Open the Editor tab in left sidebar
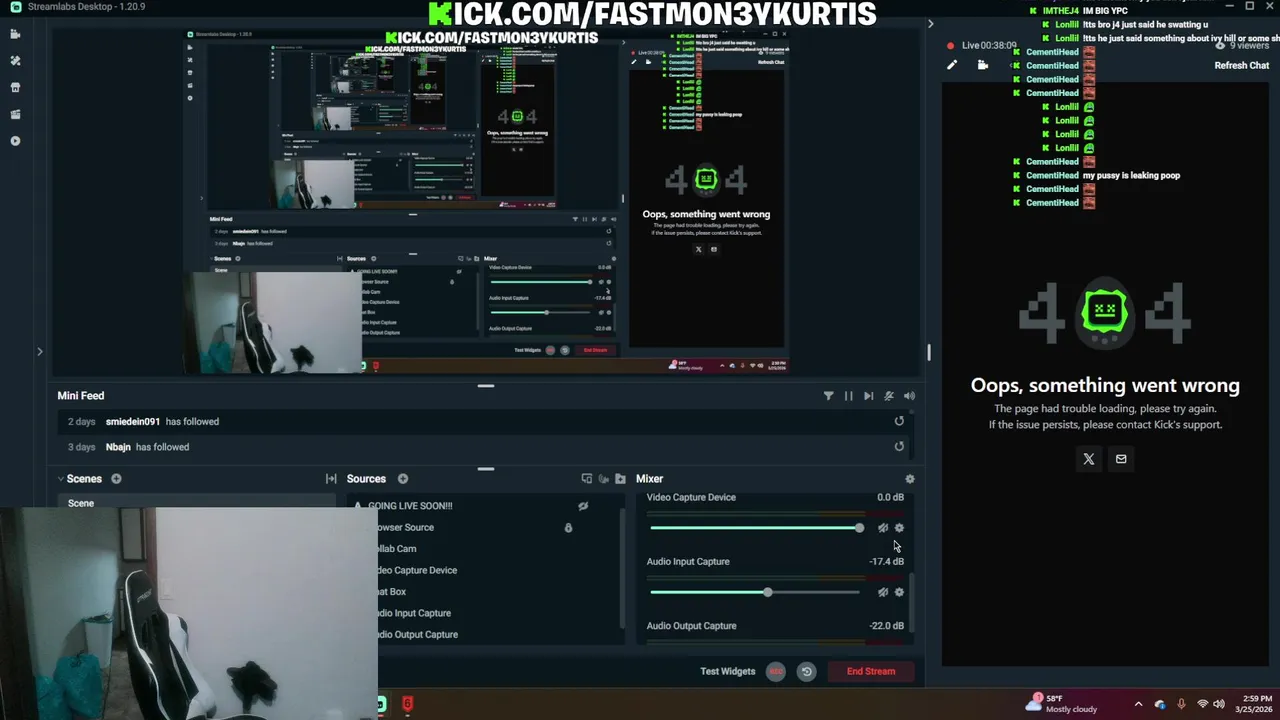This screenshot has width=1280, height=720. (x=15, y=34)
